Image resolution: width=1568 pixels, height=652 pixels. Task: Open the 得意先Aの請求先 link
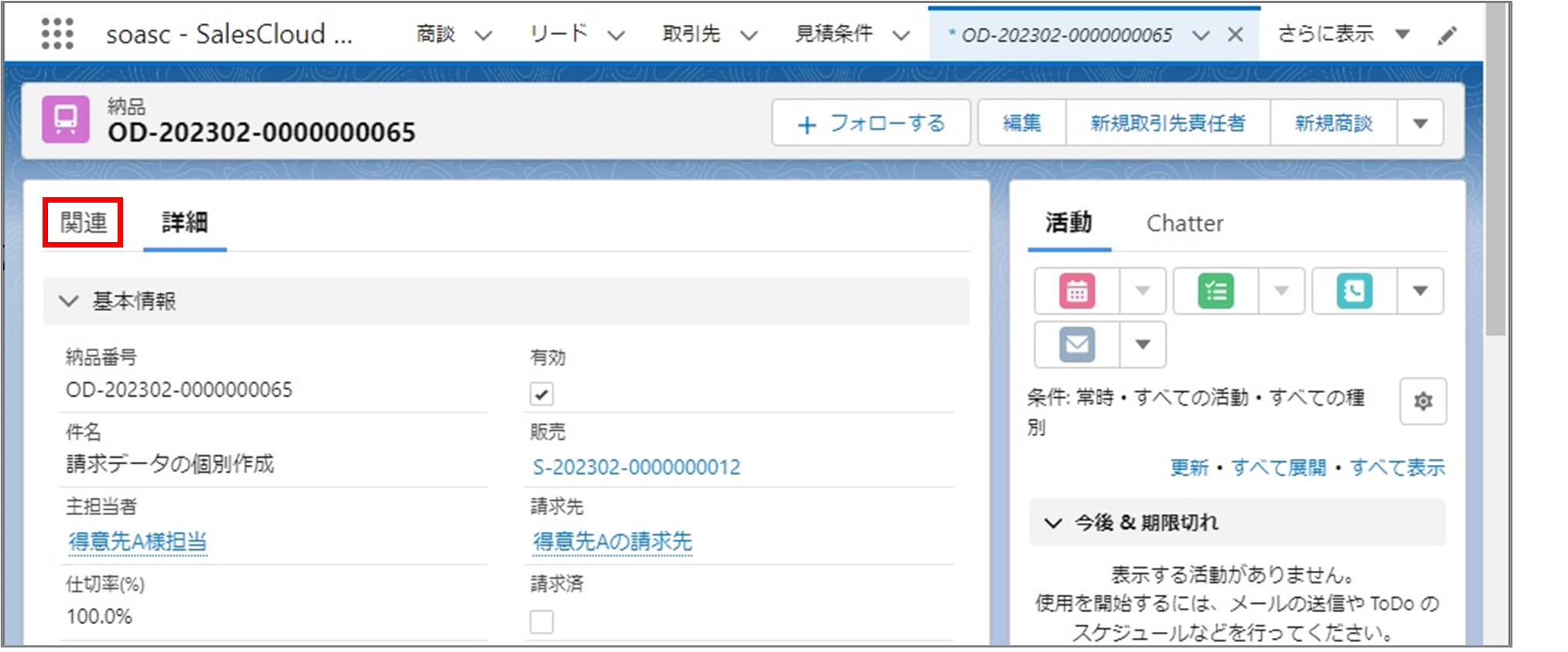[612, 541]
